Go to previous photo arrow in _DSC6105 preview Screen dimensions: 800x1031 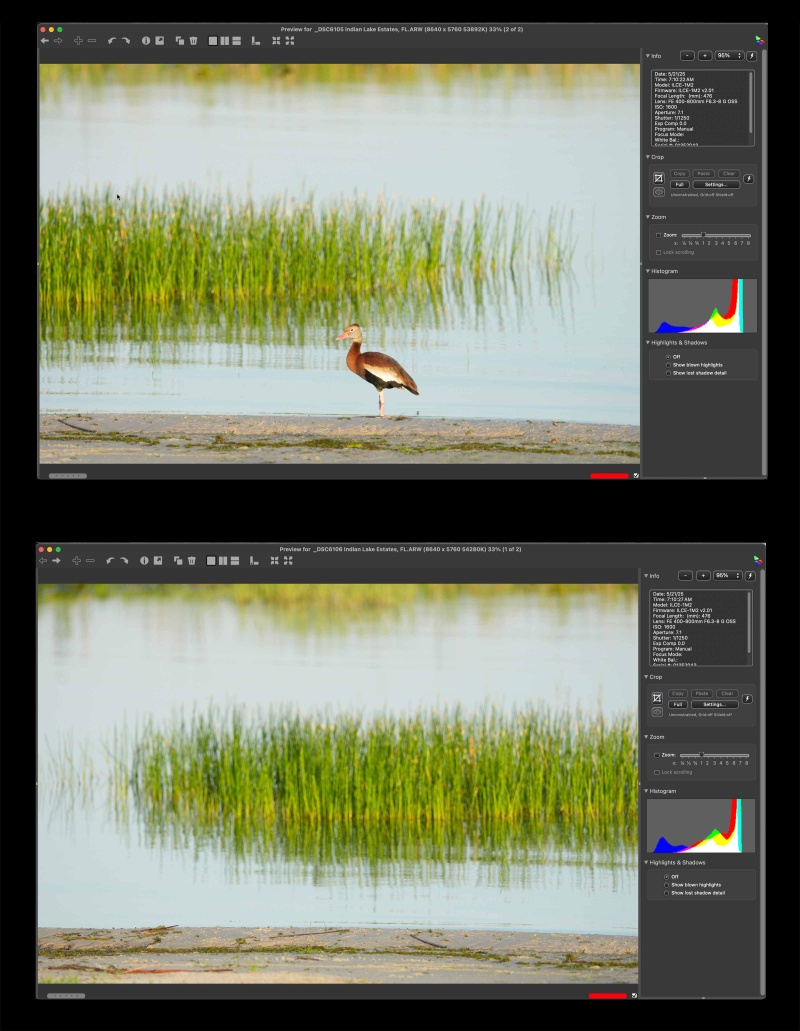[45, 41]
